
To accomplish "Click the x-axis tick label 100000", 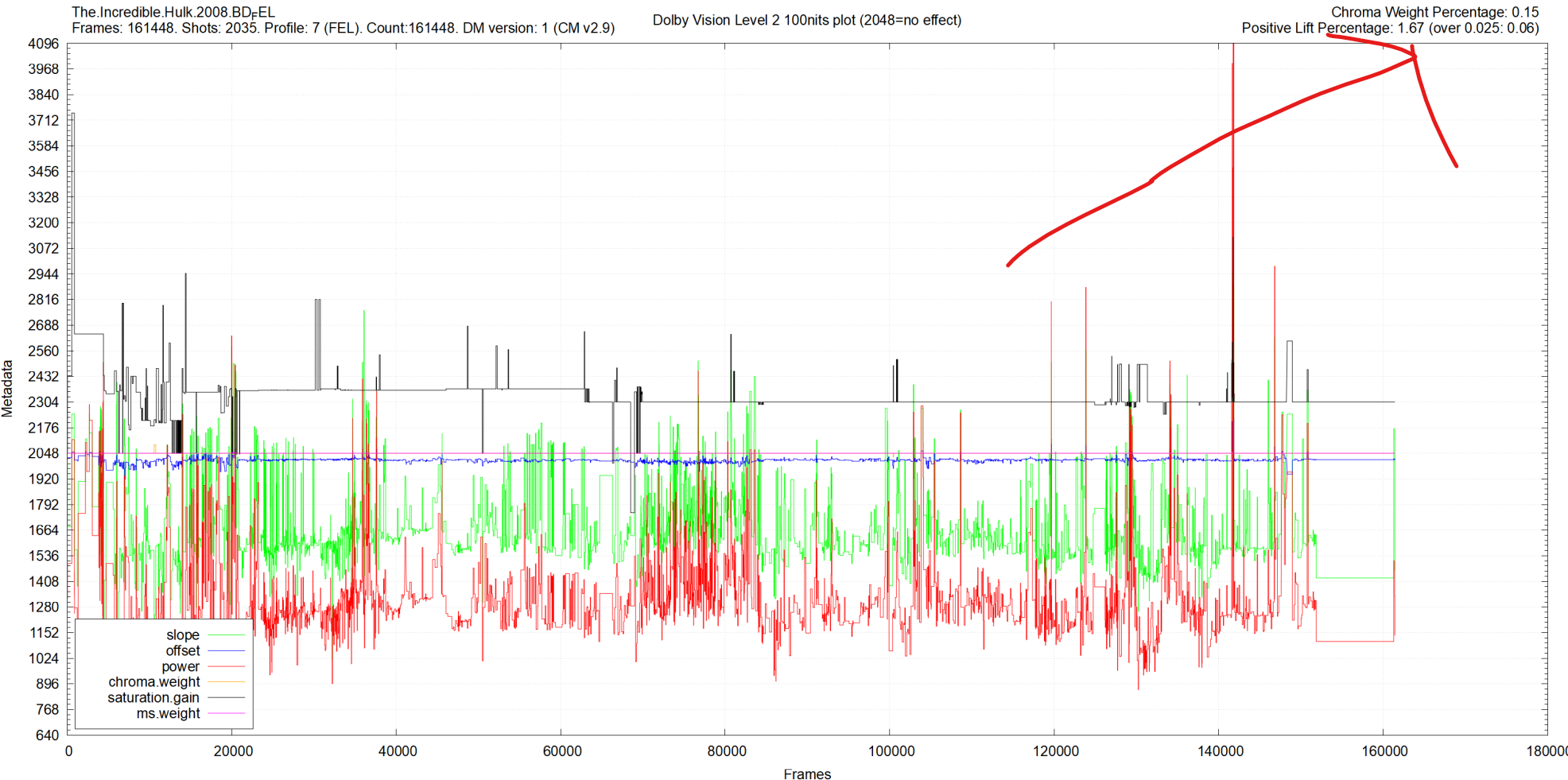I will point(891,751).
